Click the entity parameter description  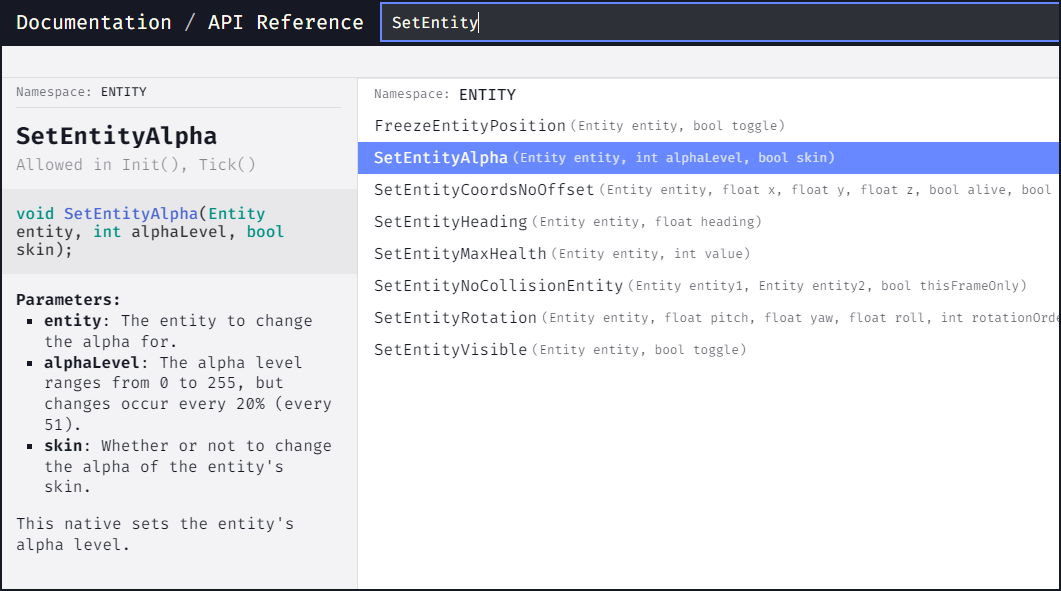click(x=178, y=330)
